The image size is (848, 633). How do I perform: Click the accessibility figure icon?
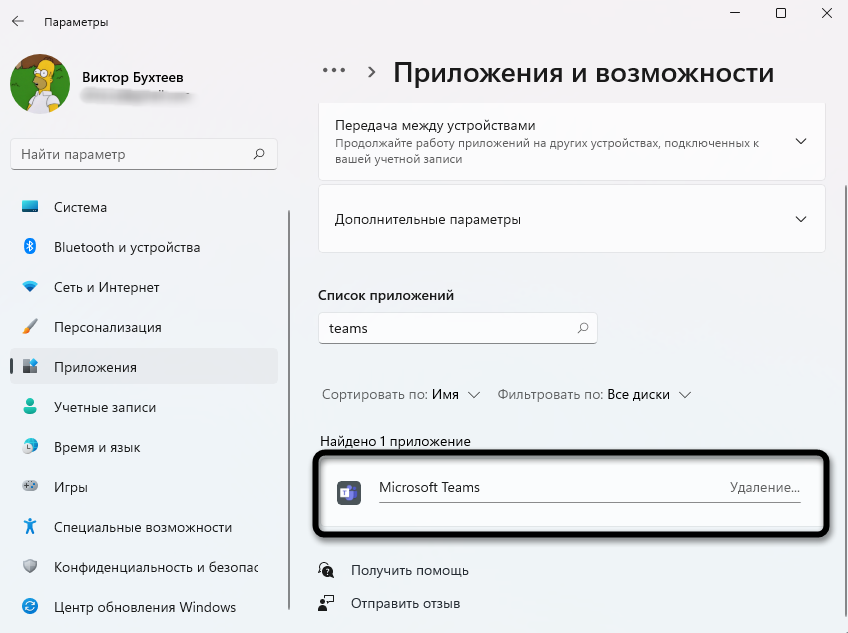pyautogui.click(x=30, y=526)
